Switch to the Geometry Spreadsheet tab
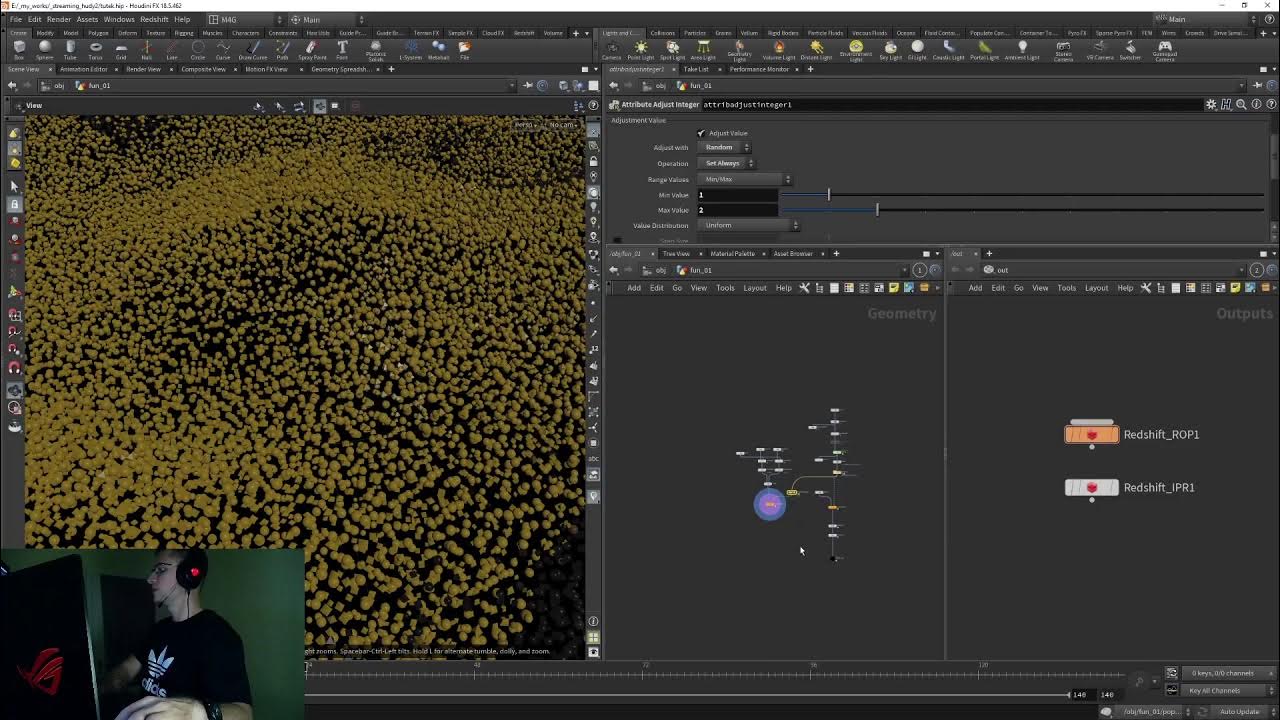 coord(343,69)
